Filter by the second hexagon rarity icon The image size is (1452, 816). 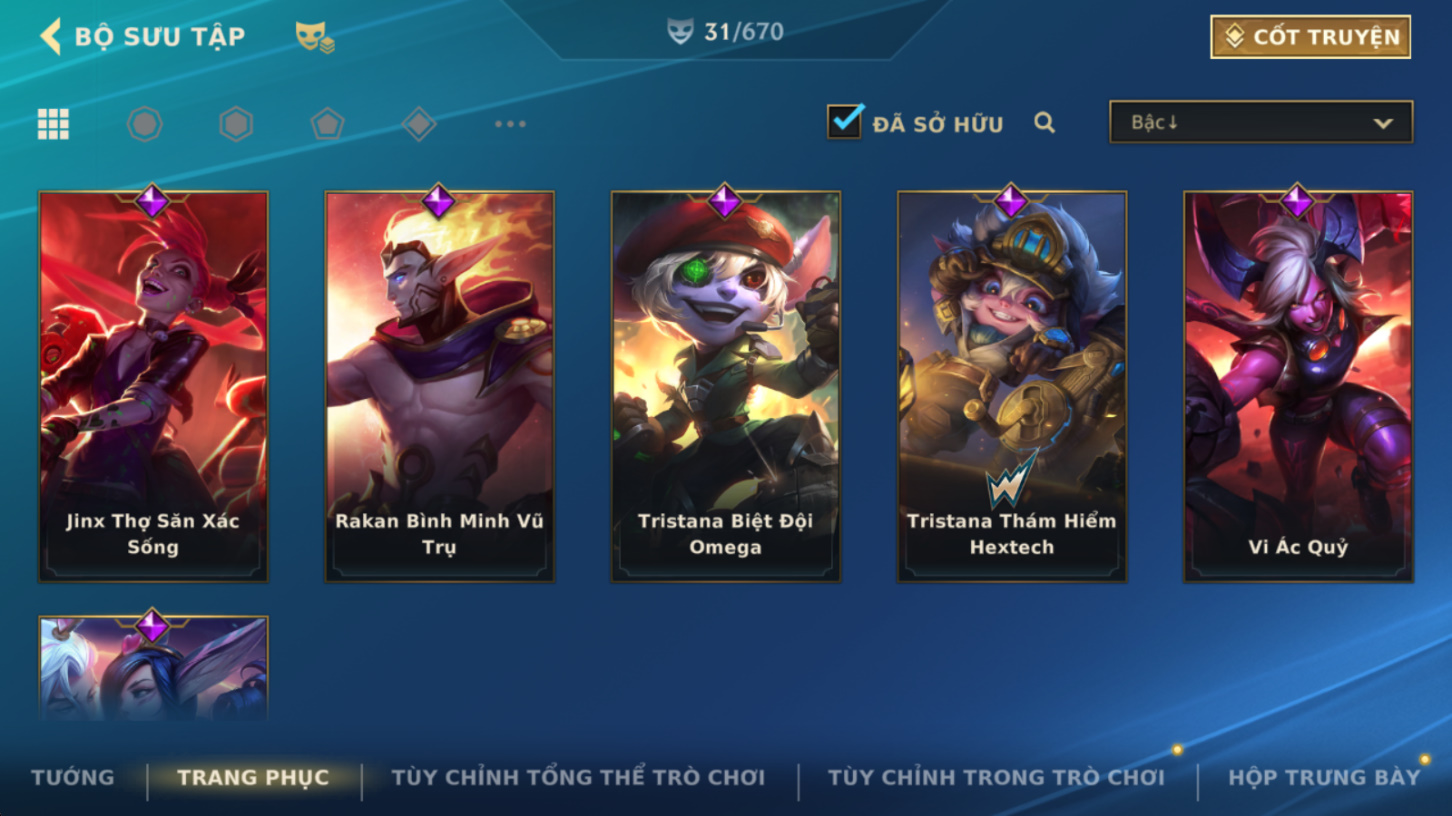[x=236, y=124]
